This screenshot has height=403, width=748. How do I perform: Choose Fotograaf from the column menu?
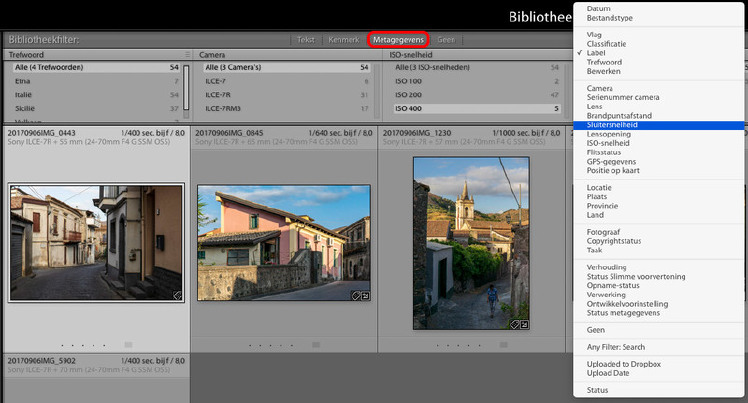click(603, 232)
